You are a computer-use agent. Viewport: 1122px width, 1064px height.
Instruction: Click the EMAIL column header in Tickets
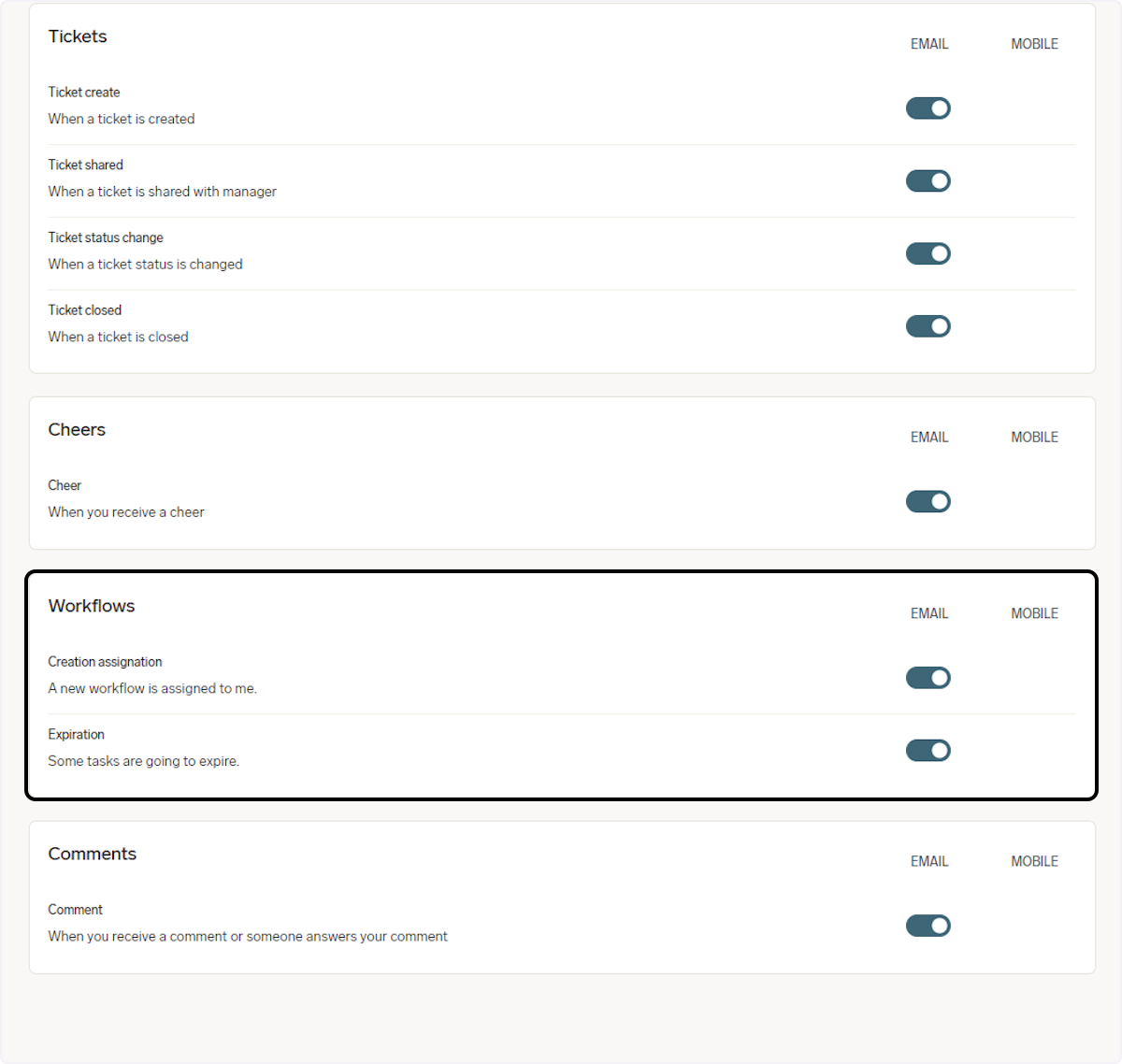pyautogui.click(x=928, y=44)
